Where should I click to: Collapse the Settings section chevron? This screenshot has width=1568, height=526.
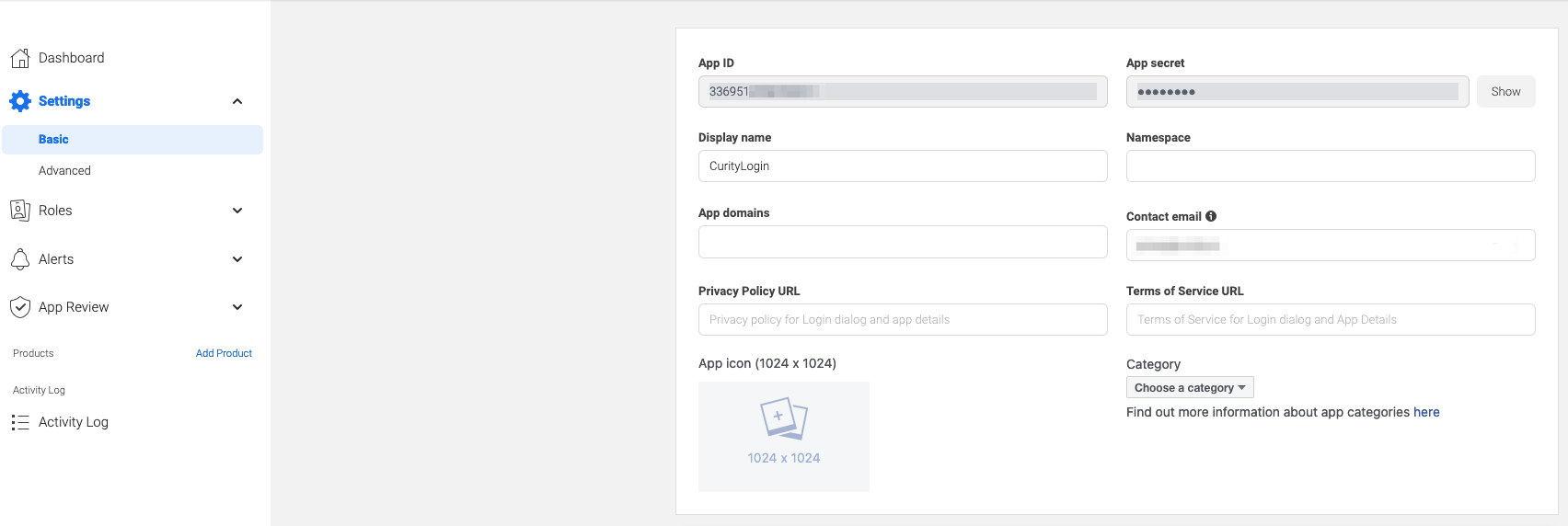237,101
